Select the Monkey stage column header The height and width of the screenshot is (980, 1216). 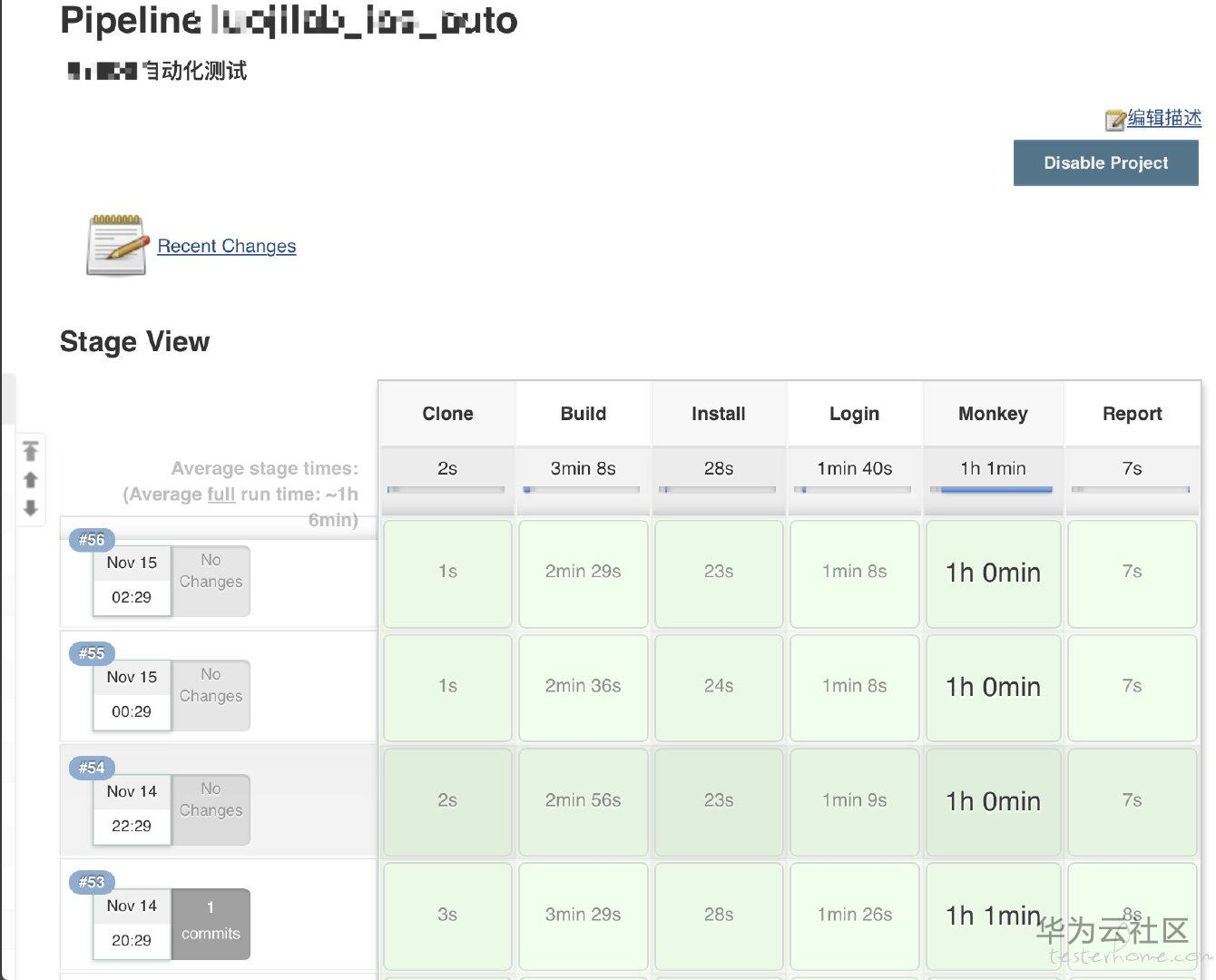(x=993, y=414)
